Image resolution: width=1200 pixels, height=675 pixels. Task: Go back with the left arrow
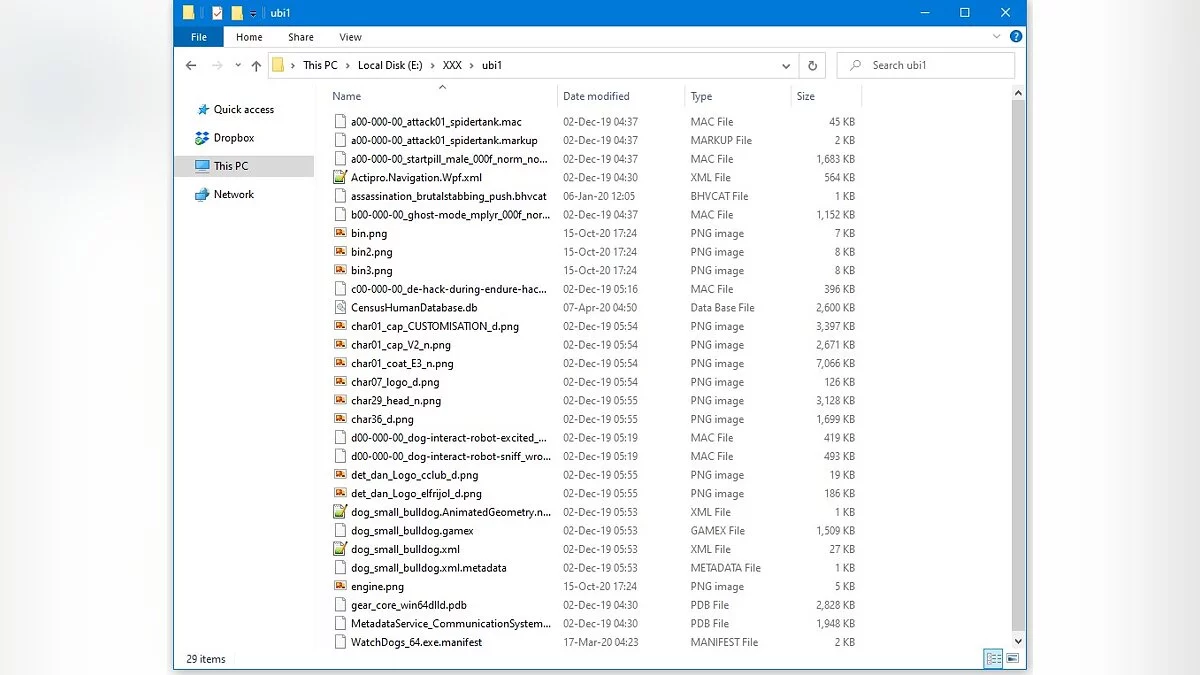(191, 66)
